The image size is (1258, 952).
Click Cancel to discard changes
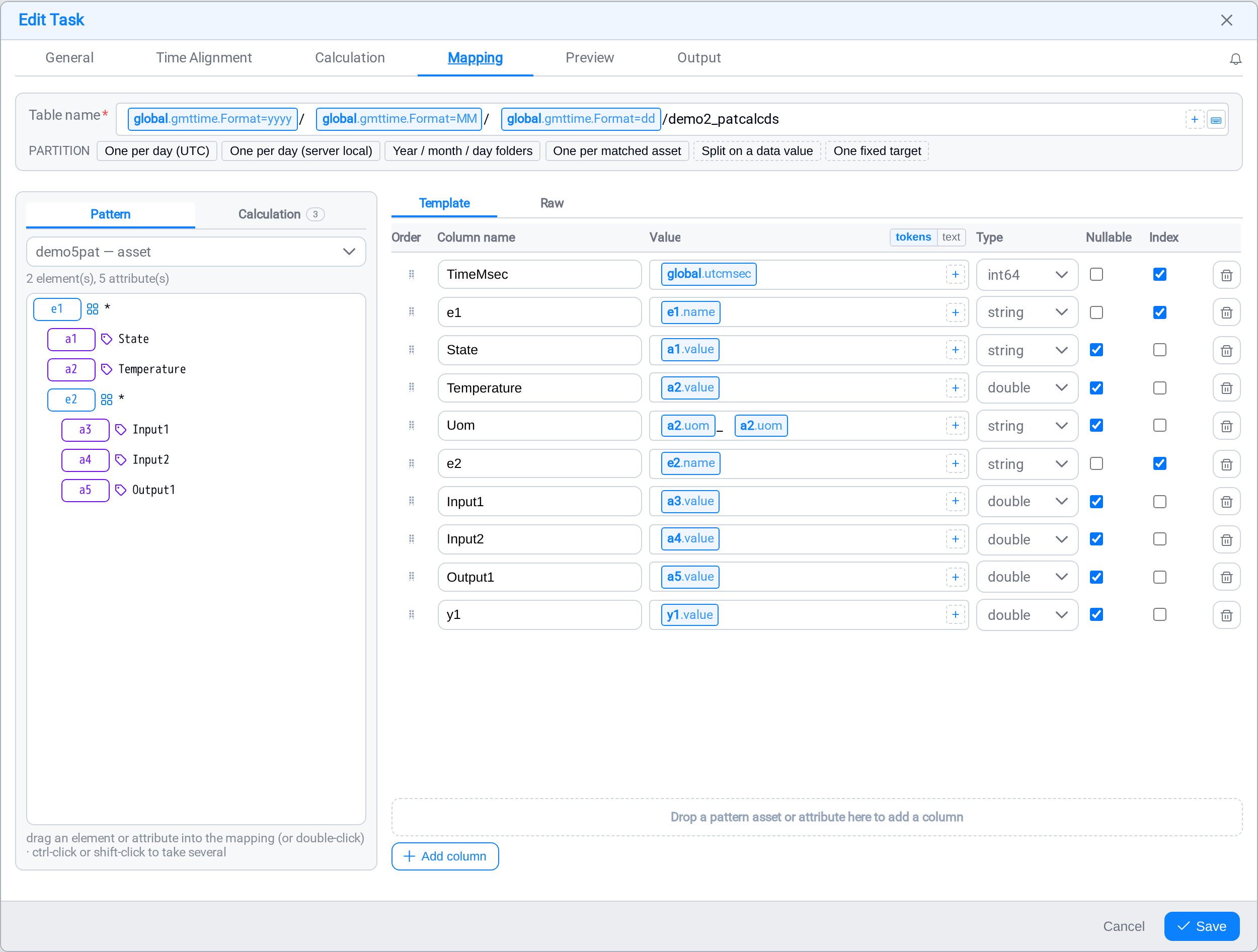1123,926
